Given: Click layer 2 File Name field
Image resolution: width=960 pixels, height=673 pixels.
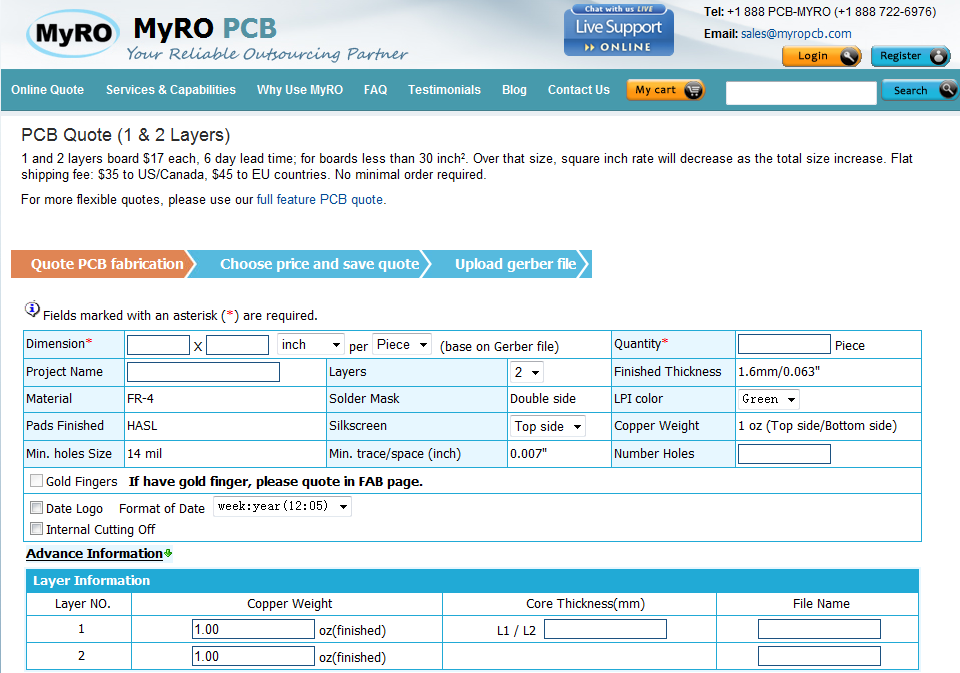Looking at the screenshot, I should click(x=819, y=656).
